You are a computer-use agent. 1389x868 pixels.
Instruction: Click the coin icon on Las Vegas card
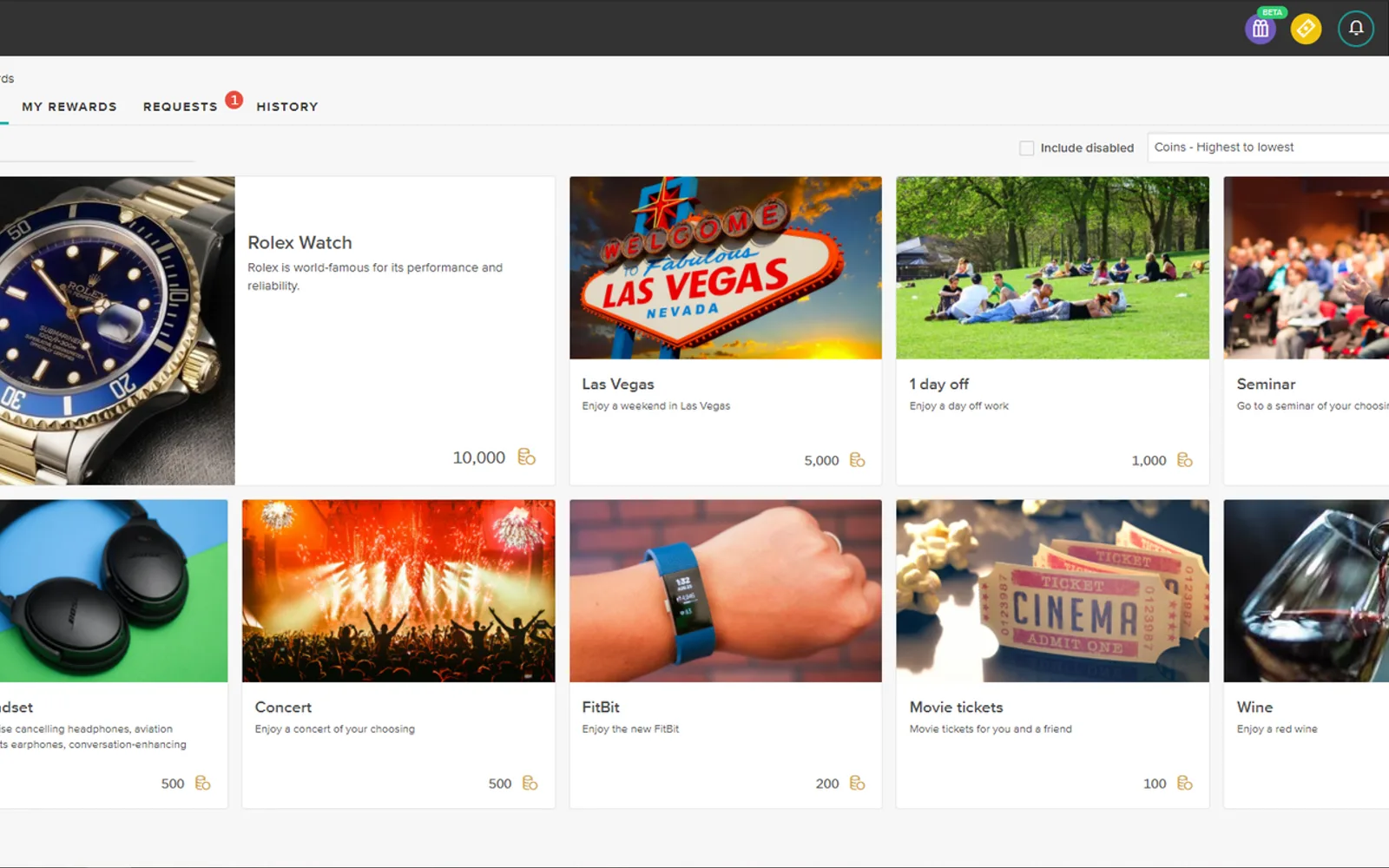tap(857, 460)
